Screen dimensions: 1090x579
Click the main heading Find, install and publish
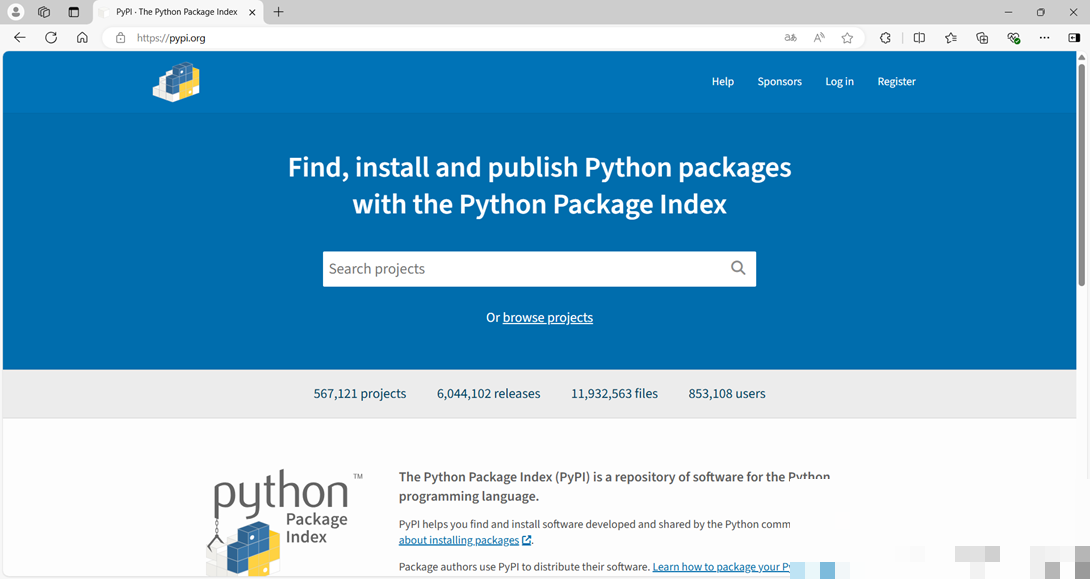pyautogui.click(x=539, y=186)
